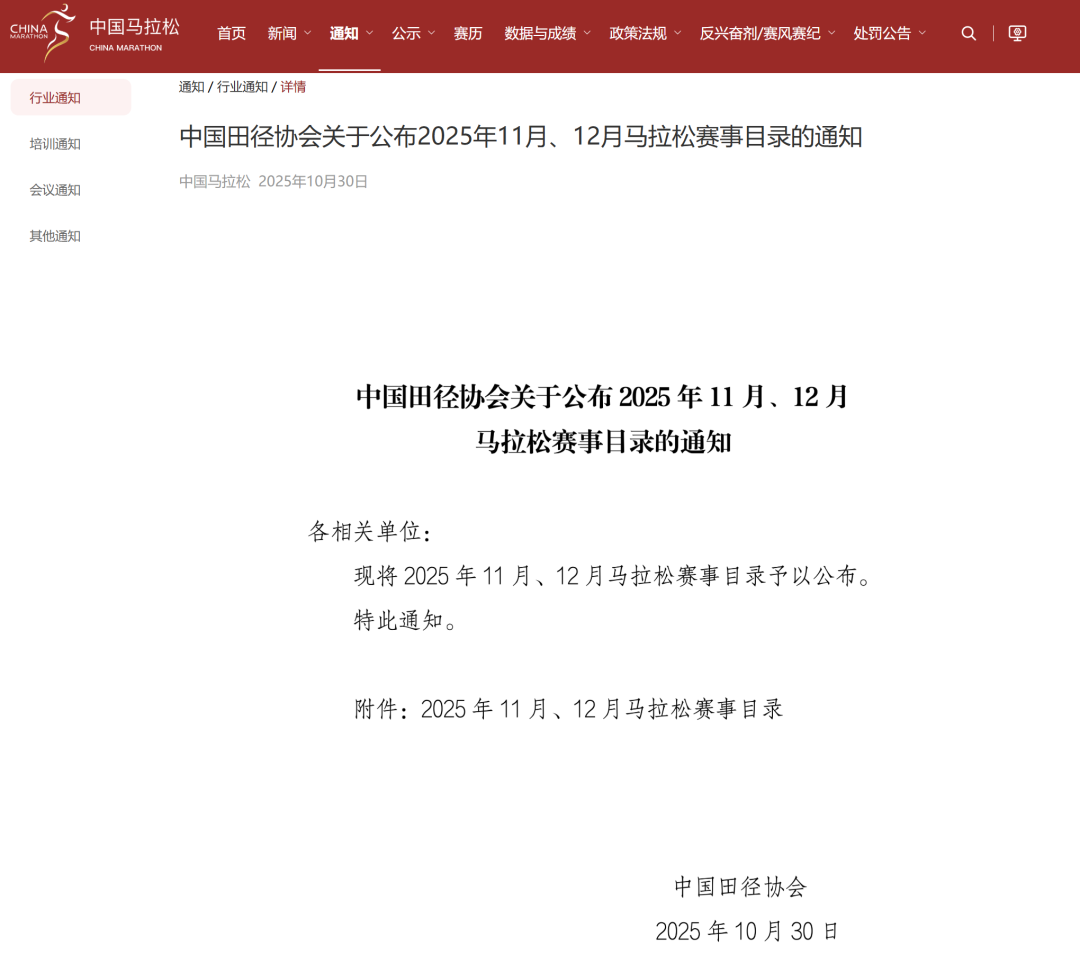Click the 通知 breadcrumb link
Viewport: 1080px width, 954px height.
(191, 87)
